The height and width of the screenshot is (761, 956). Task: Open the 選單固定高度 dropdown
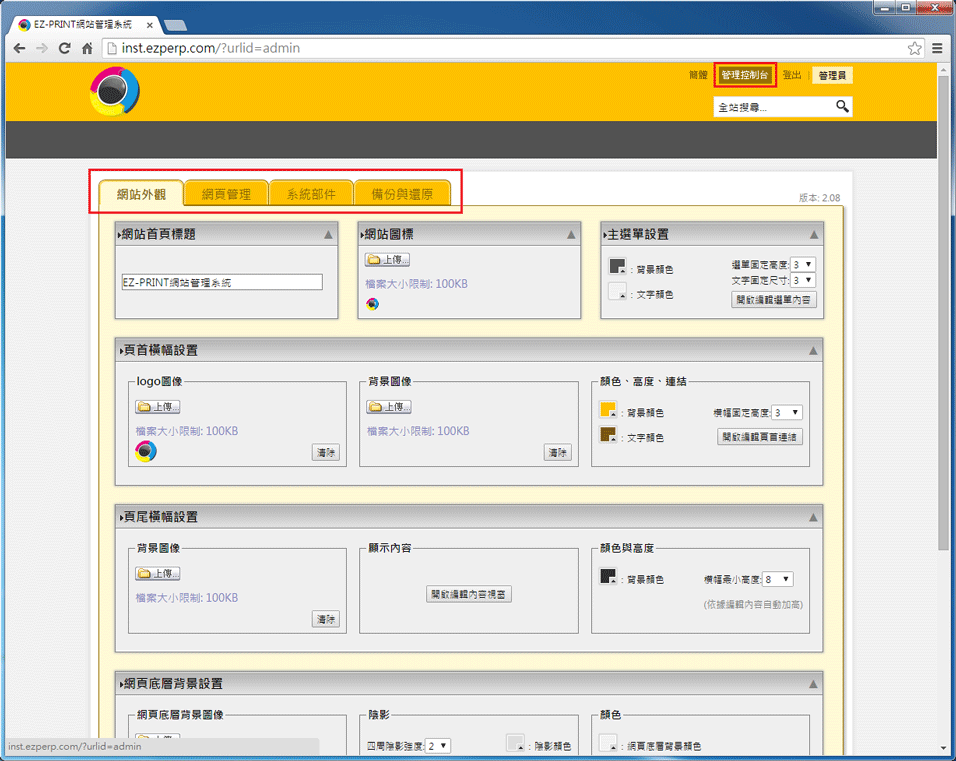click(803, 265)
